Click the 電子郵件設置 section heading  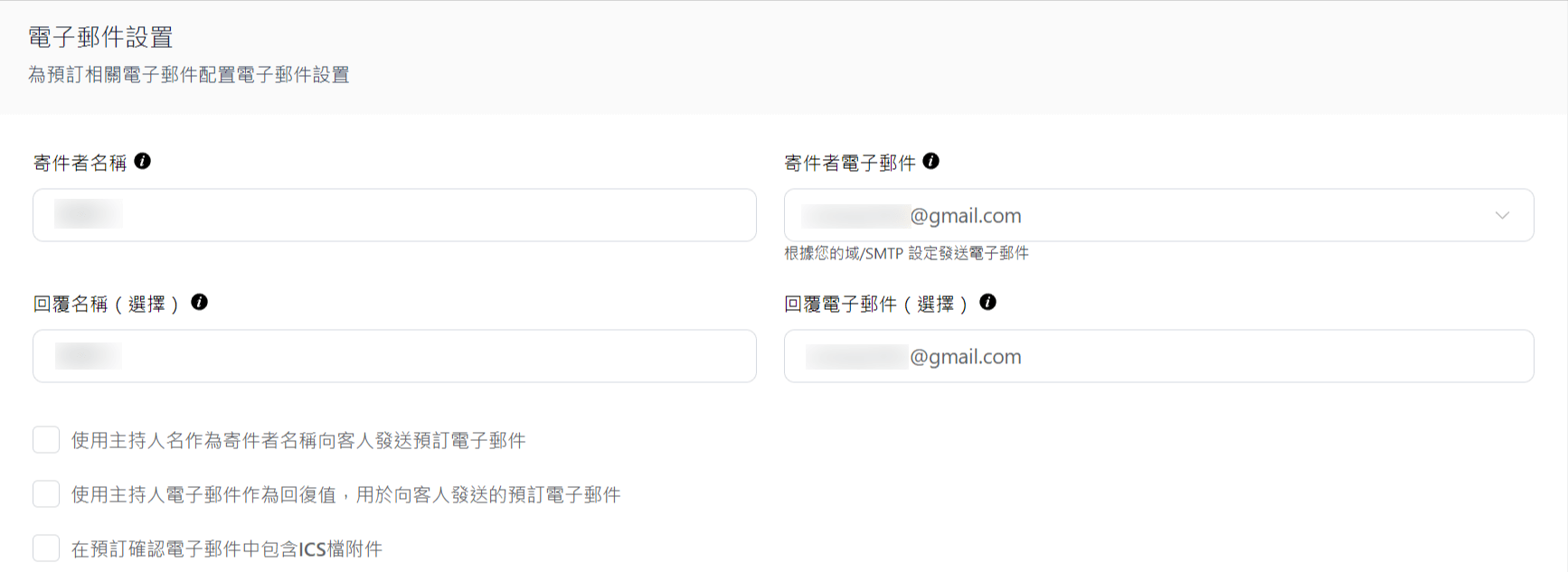pos(100,37)
